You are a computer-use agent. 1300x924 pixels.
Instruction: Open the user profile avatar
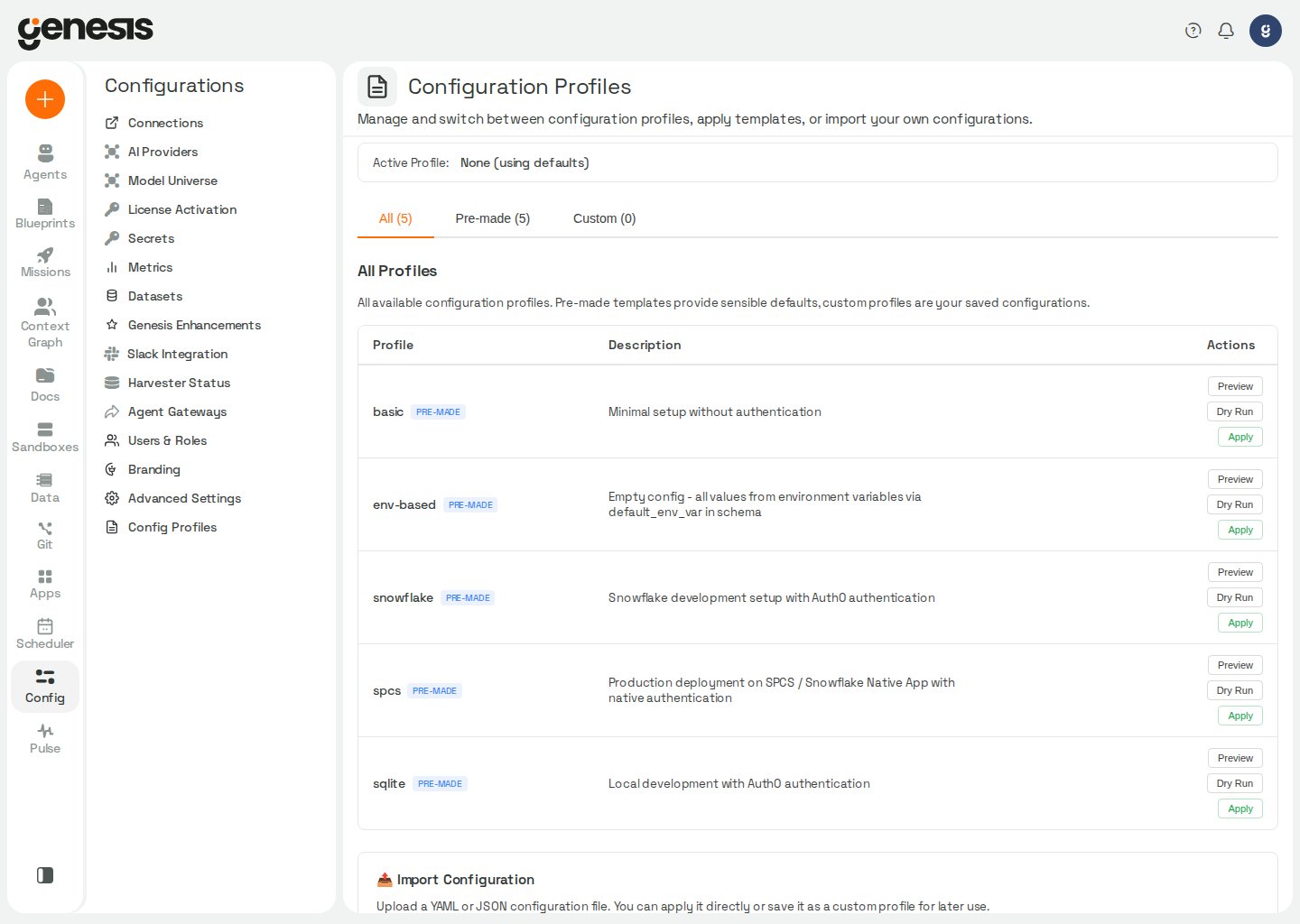[x=1266, y=31]
